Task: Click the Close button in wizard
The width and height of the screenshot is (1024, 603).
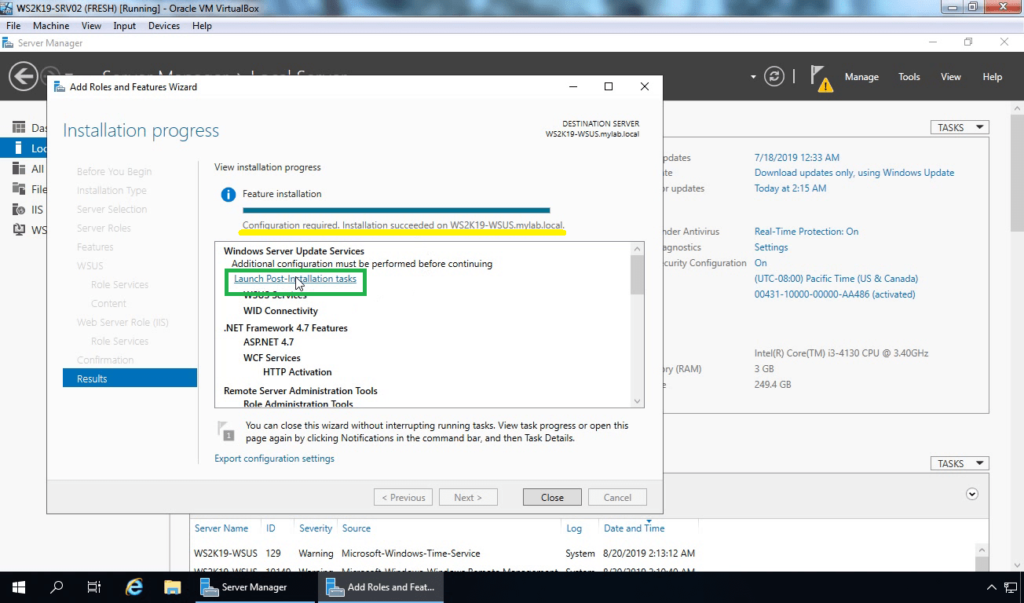Action: click(552, 497)
